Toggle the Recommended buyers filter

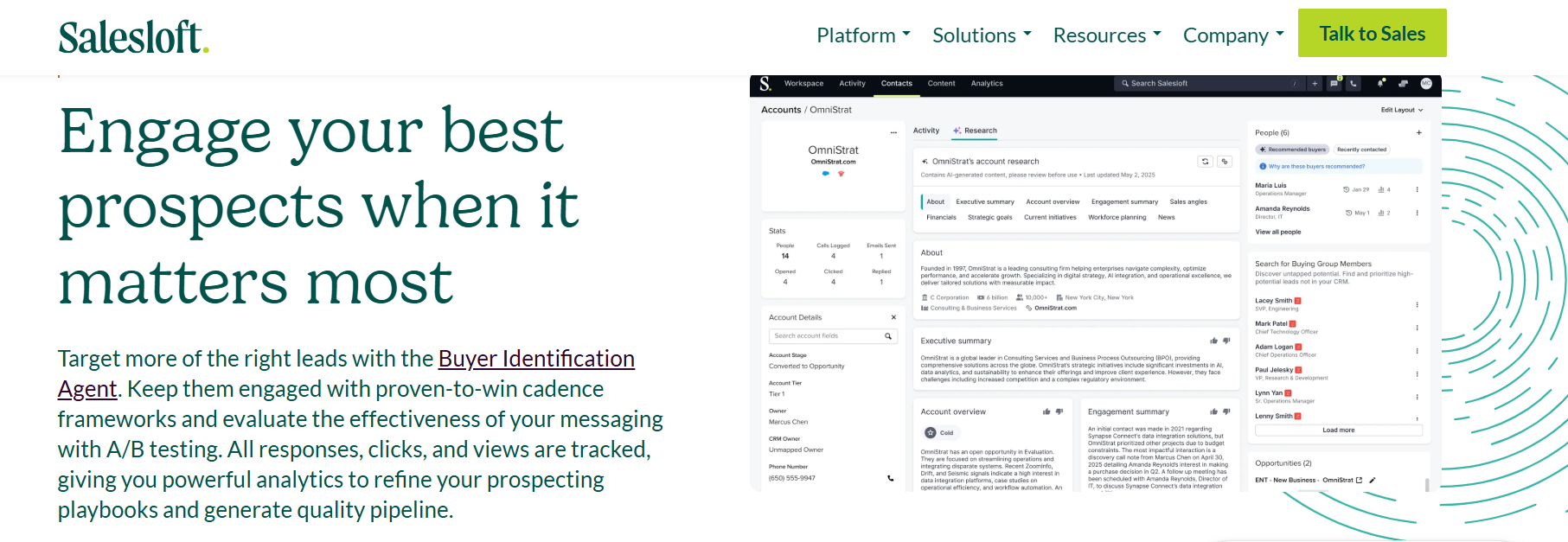click(x=1292, y=150)
